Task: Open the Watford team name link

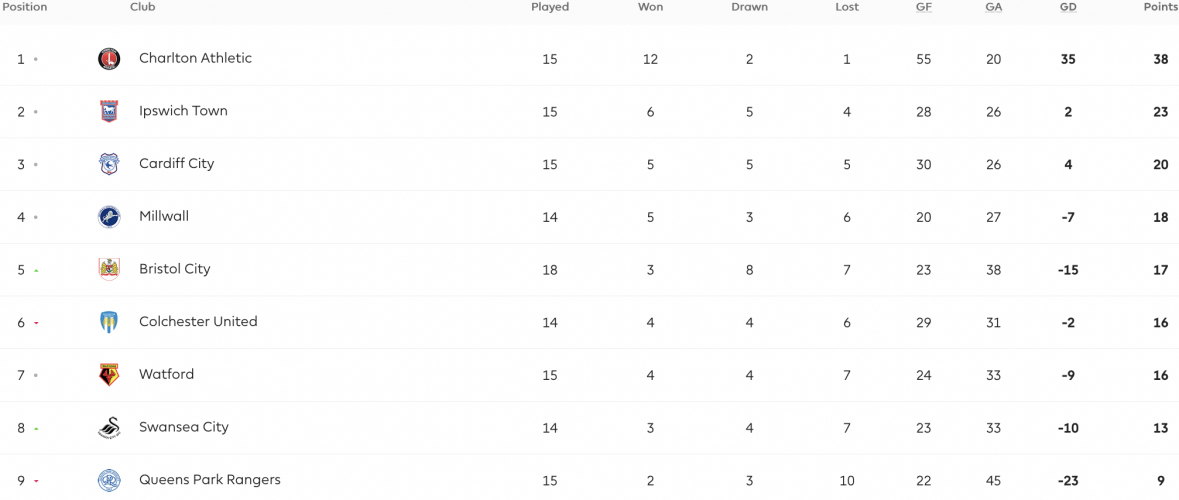Action: click(166, 374)
